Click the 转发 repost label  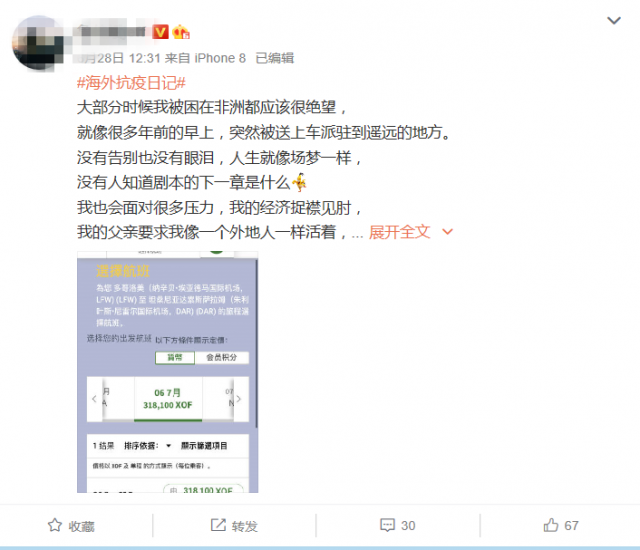[245, 526]
